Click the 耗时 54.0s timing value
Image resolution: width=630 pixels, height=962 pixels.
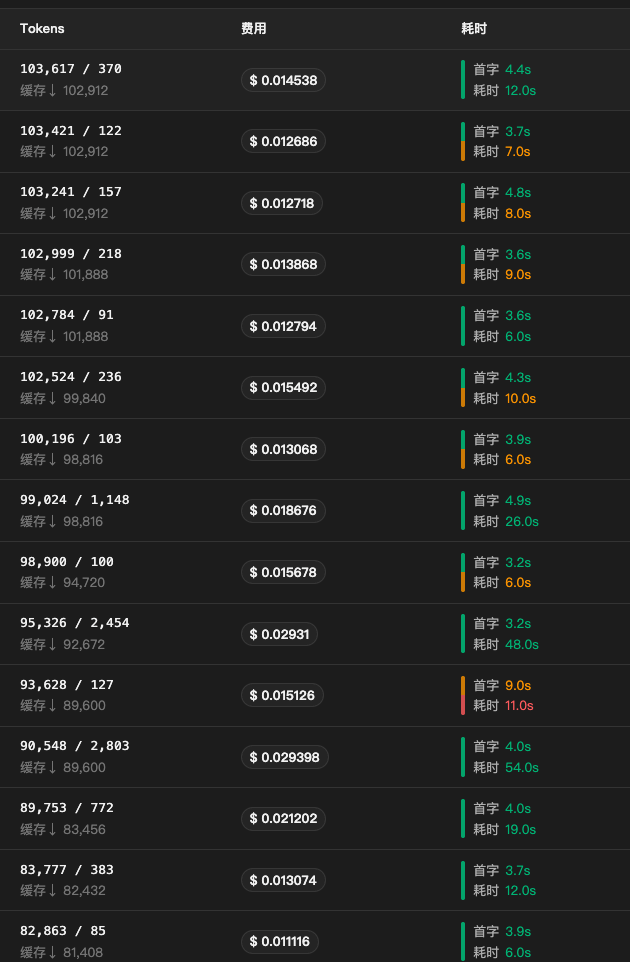(505, 768)
